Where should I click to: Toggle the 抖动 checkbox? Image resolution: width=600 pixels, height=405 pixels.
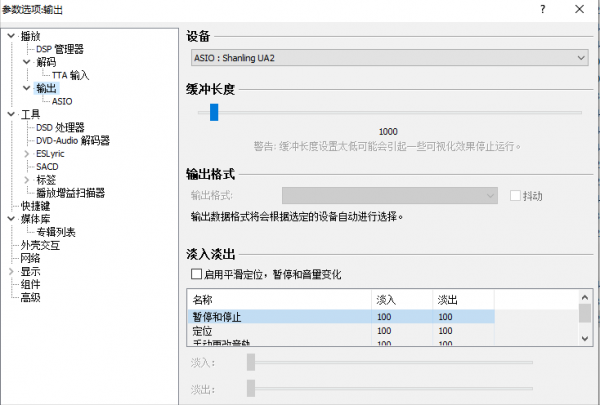point(516,196)
